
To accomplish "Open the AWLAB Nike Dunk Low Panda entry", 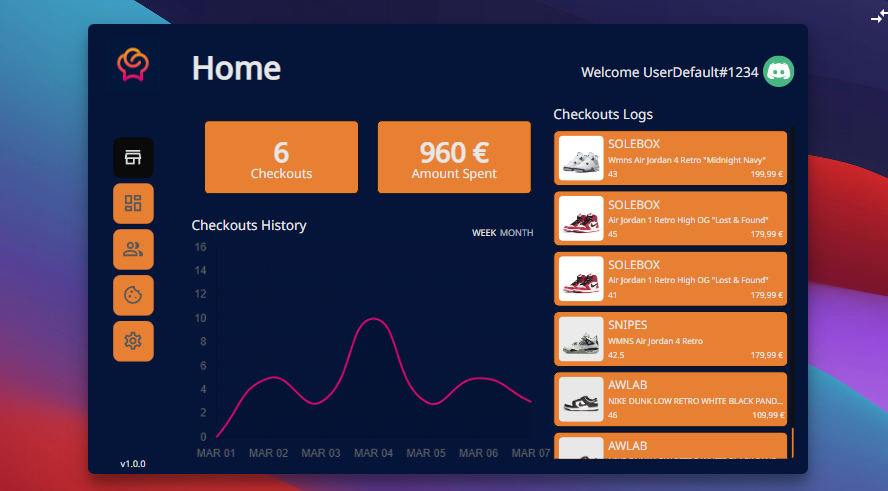I will pyautogui.click(x=671, y=399).
